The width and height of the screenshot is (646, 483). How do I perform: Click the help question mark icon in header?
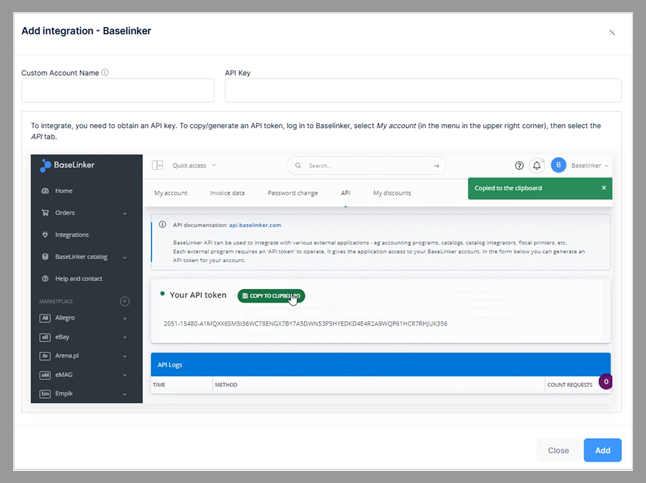click(519, 165)
